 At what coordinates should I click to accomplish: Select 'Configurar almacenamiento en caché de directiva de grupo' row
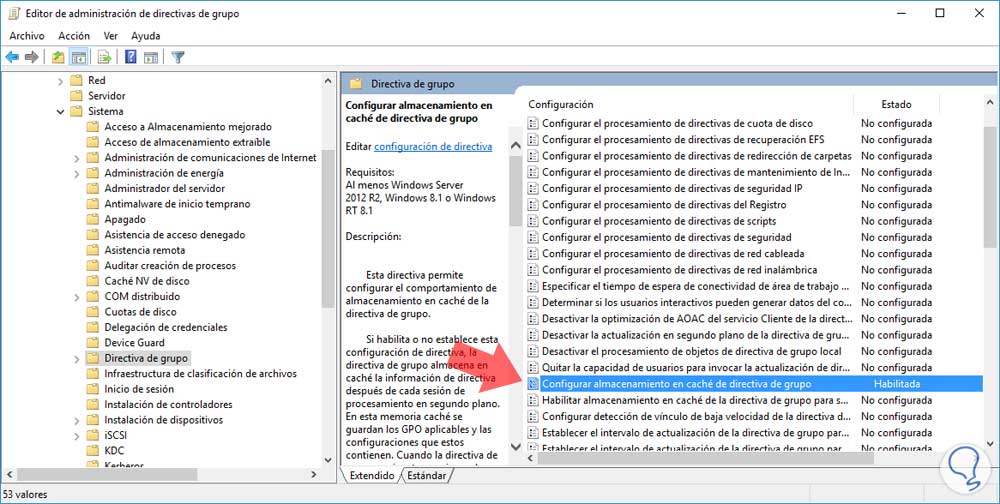tap(753, 384)
